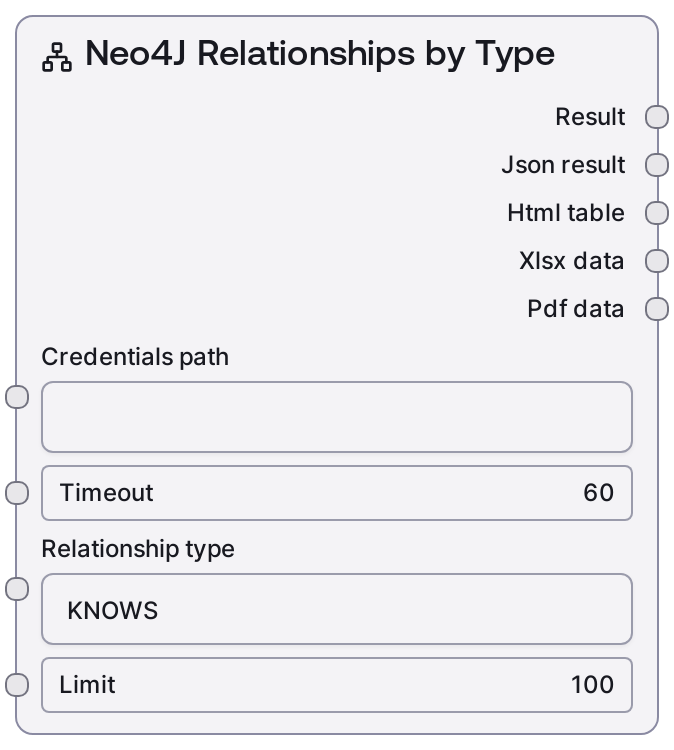This screenshot has width=674, height=750.
Task: Click the Limit input socket
Action: coord(17,685)
